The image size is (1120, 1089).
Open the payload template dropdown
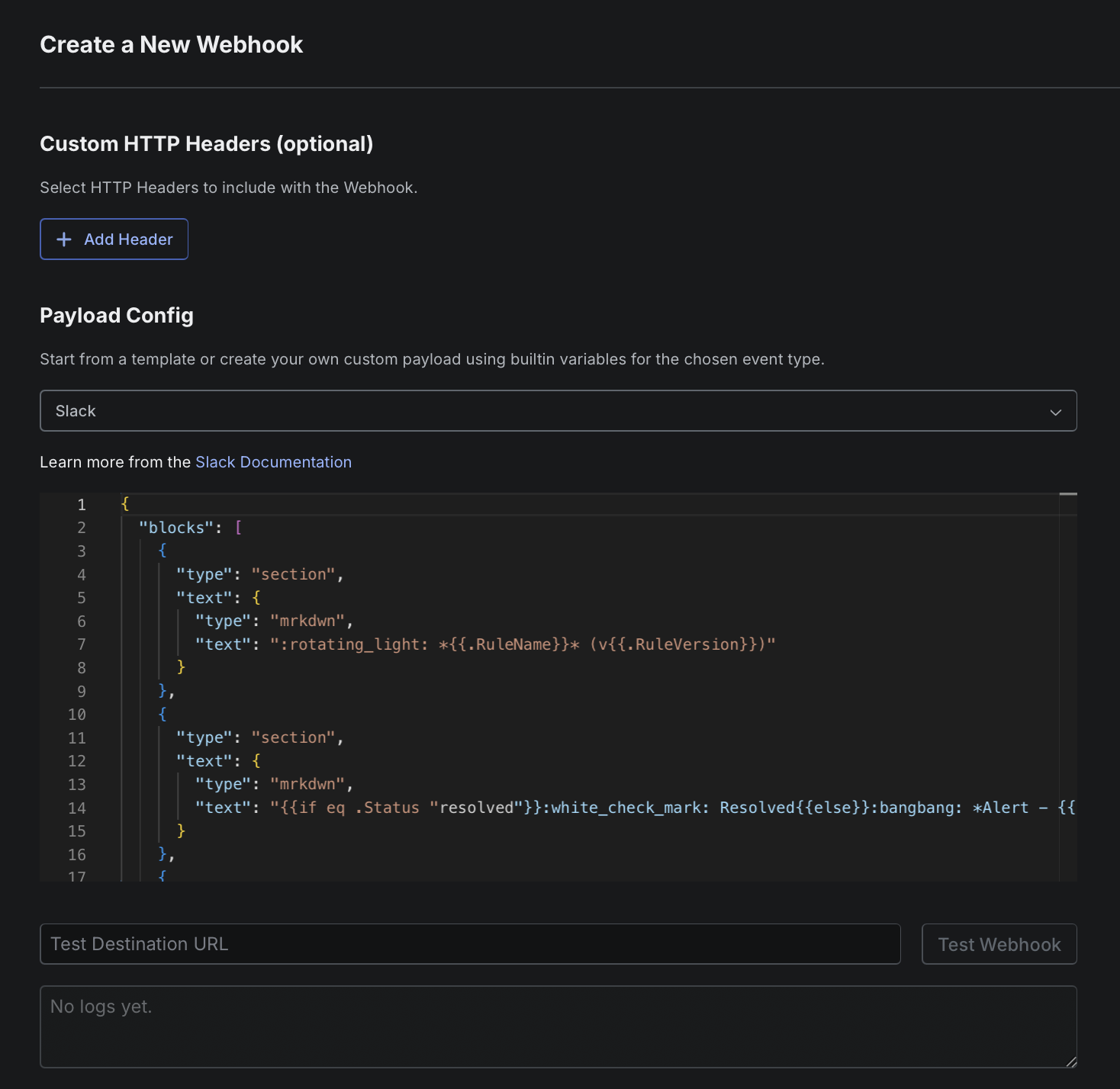[x=558, y=411]
